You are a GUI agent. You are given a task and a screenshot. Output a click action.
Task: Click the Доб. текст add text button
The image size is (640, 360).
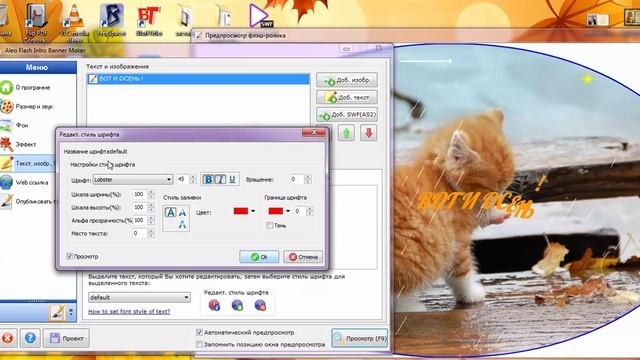(x=347, y=97)
